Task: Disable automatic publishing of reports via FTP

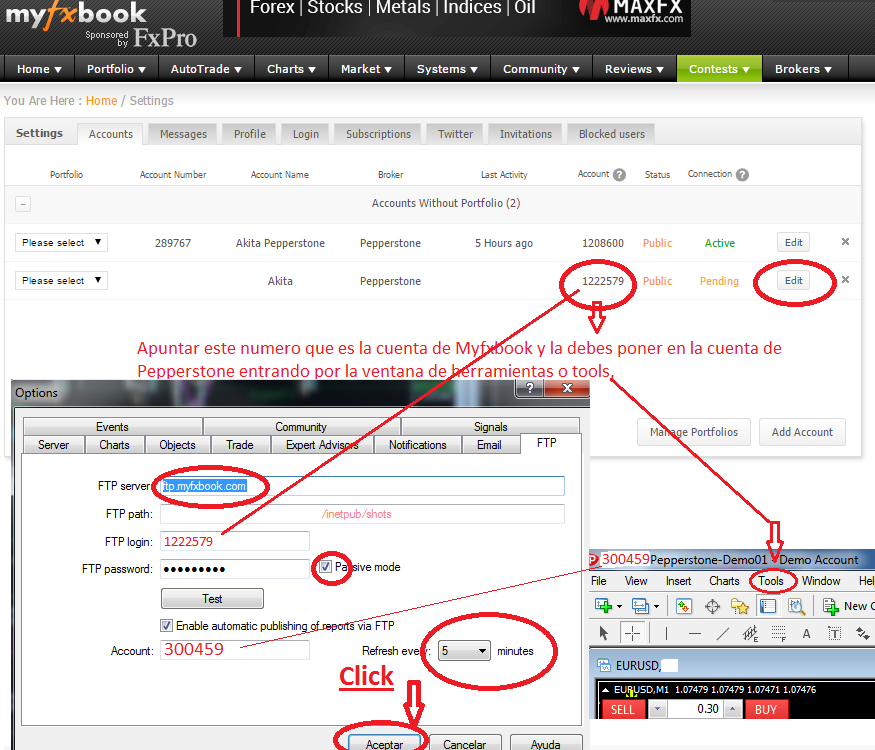Action: tap(167, 626)
